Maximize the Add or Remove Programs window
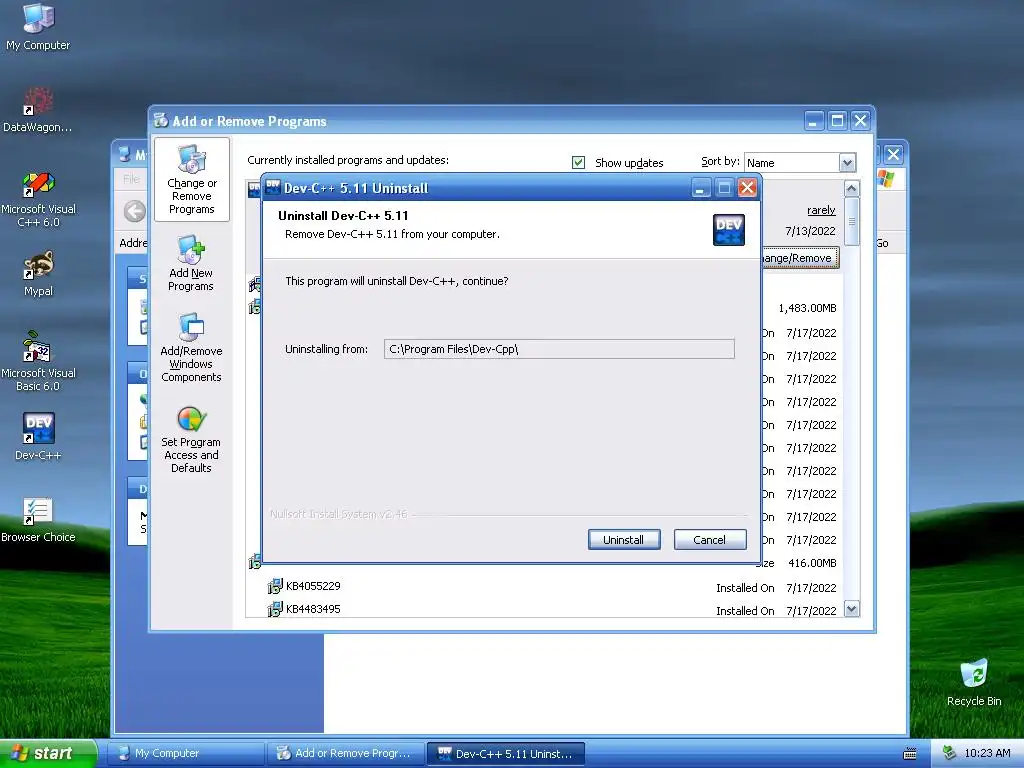Image resolution: width=1024 pixels, height=768 pixels. [x=837, y=121]
